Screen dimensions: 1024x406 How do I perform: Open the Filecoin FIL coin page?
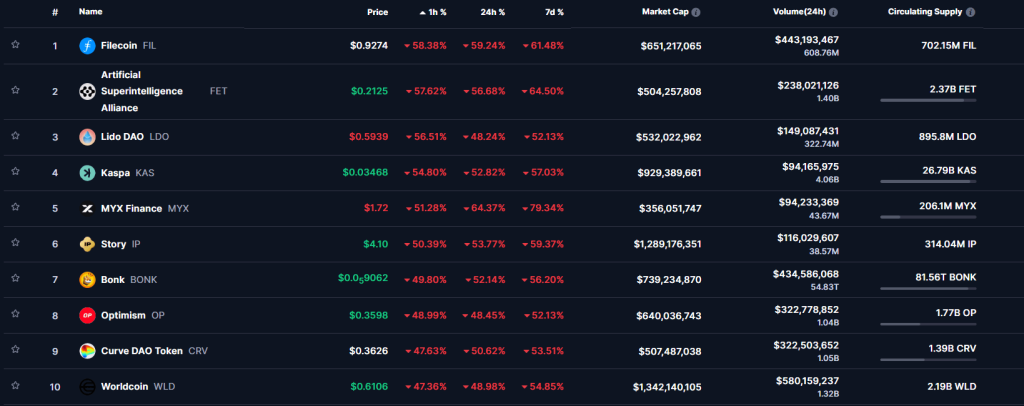(x=129, y=46)
